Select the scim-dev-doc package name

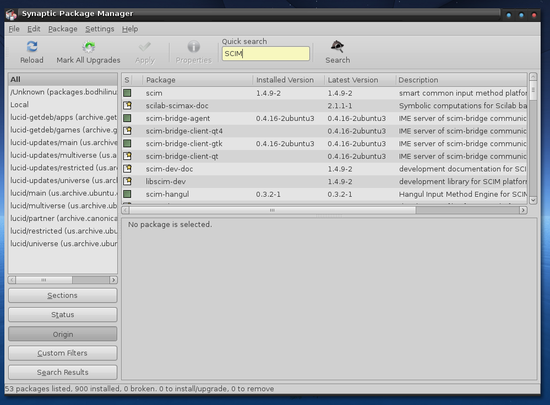169,169
